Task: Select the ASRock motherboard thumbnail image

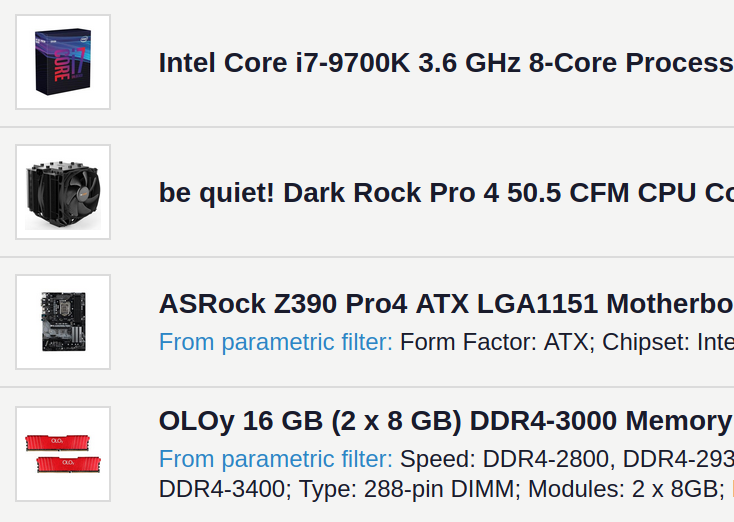Action: point(63,322)
